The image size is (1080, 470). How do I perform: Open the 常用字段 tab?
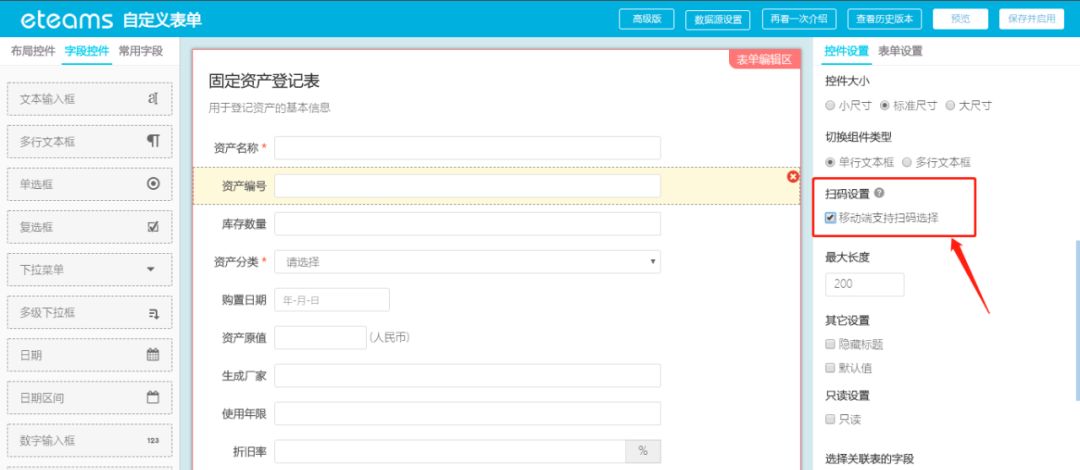click(140, 51)
